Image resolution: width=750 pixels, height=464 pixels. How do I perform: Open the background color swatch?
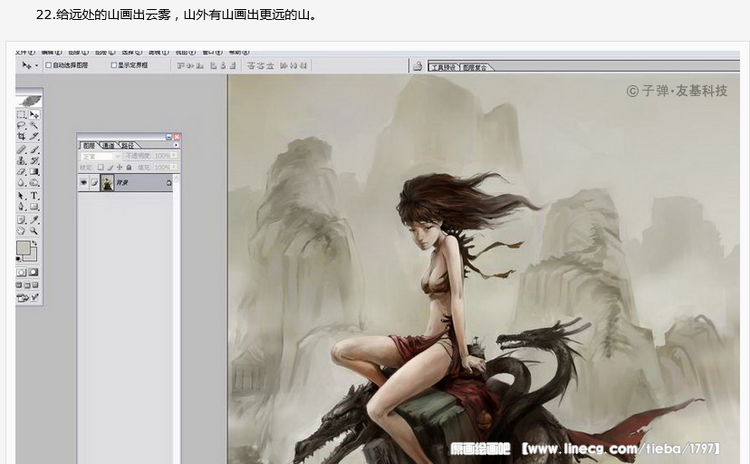pyautogui.click(x=33, y=257)
